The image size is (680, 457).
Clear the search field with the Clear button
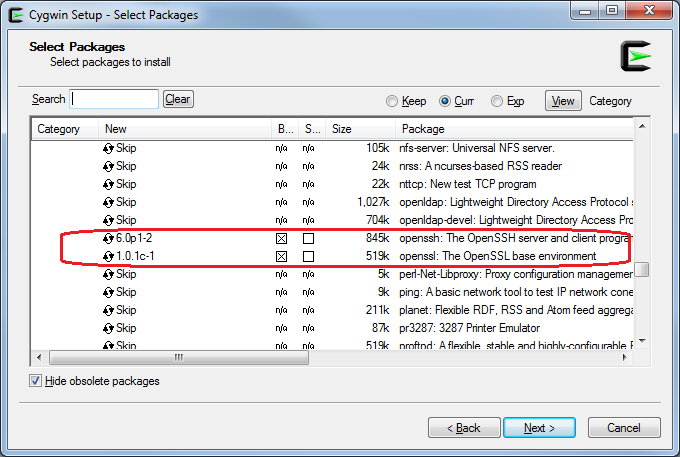(178, 99)
